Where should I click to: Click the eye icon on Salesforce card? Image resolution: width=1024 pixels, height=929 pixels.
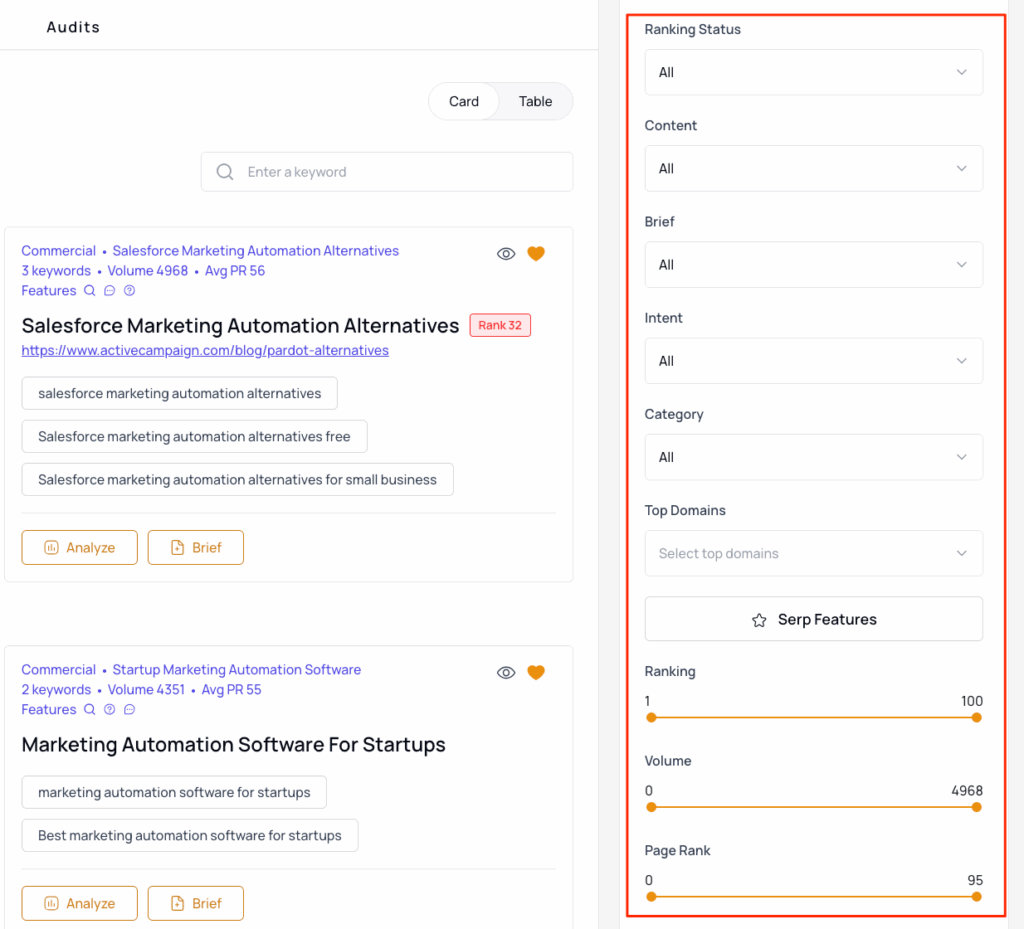click(x=506, y=254)
